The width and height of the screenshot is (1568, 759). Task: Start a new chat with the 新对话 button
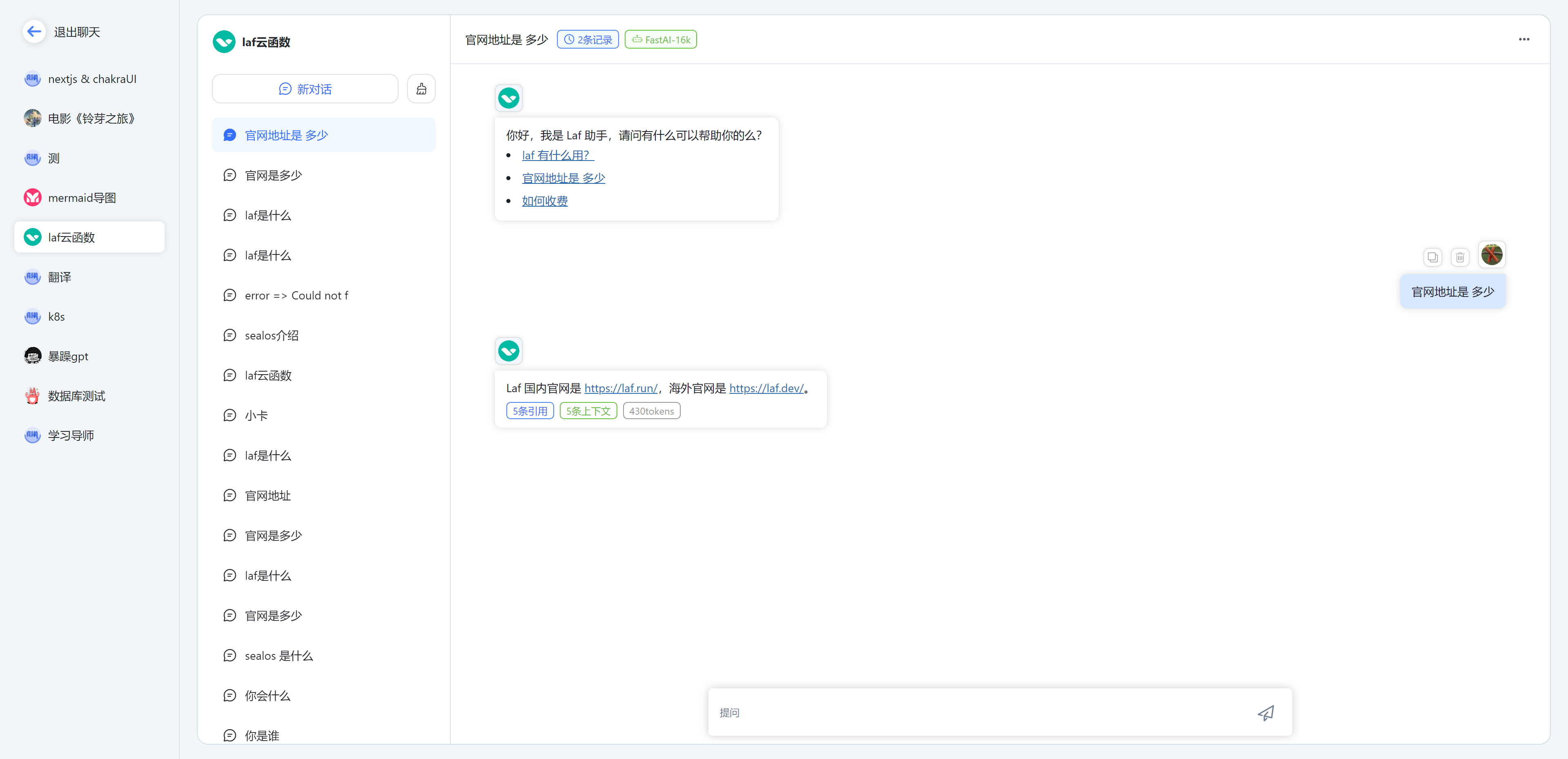304,88
